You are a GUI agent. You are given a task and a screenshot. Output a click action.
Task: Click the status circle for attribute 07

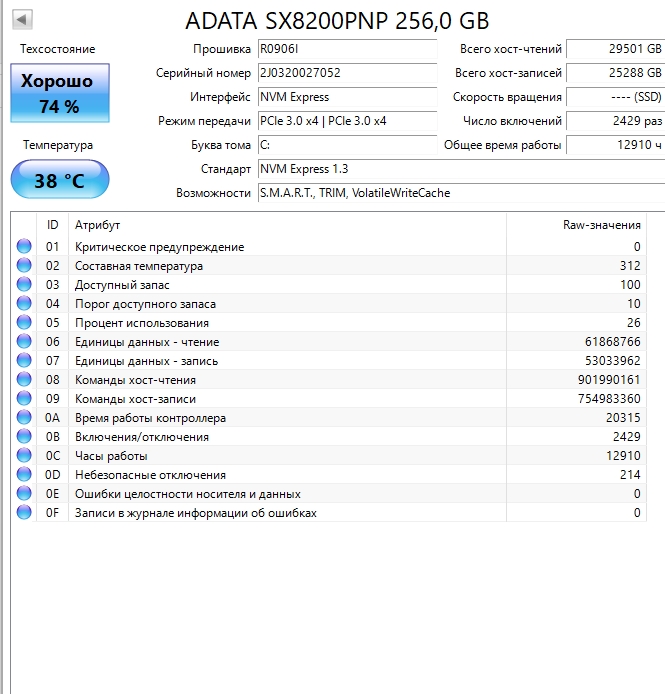24,360
